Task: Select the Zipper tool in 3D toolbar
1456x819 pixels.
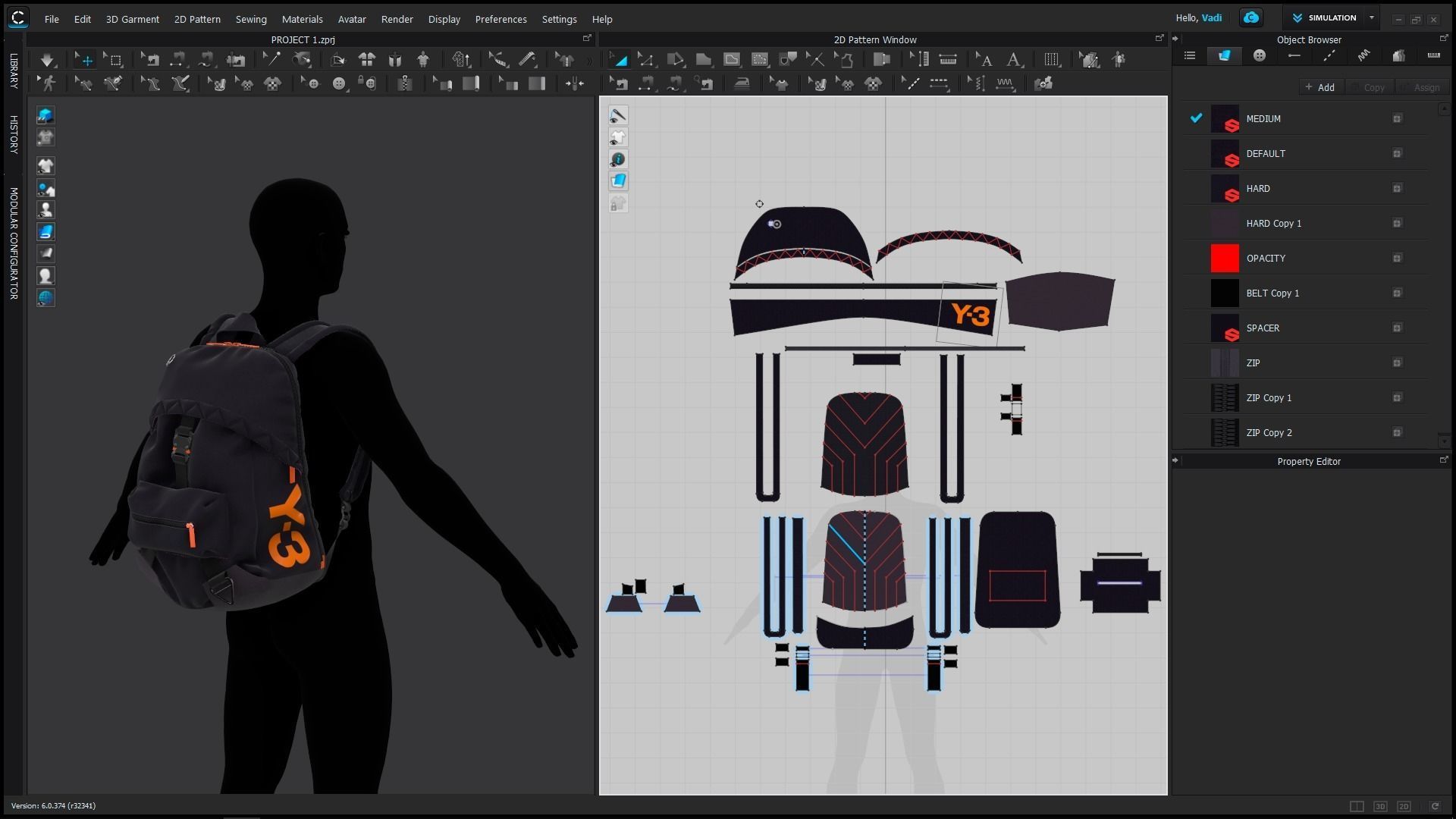Action: [405, 83]
